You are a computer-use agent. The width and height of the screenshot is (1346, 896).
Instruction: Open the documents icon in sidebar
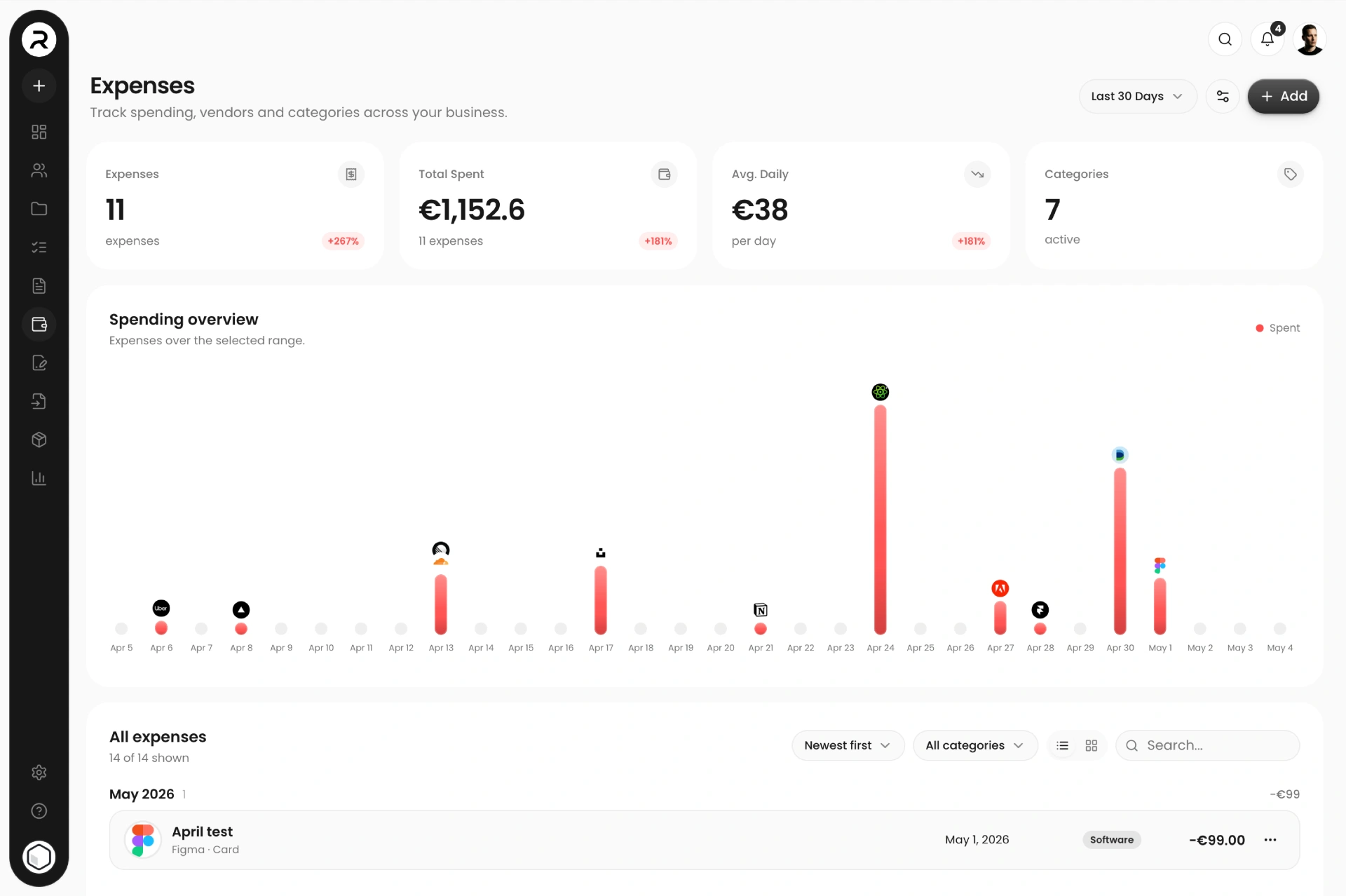click(x=39, y=286)
